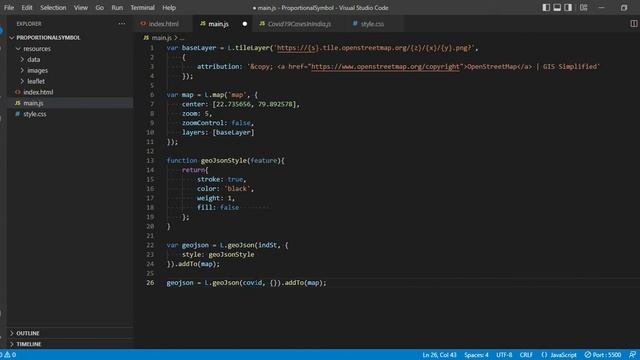Image resolution: width=640 pixels, height=360 pixels.
Task: Expand the OUTLINE section
Action: 28,333
